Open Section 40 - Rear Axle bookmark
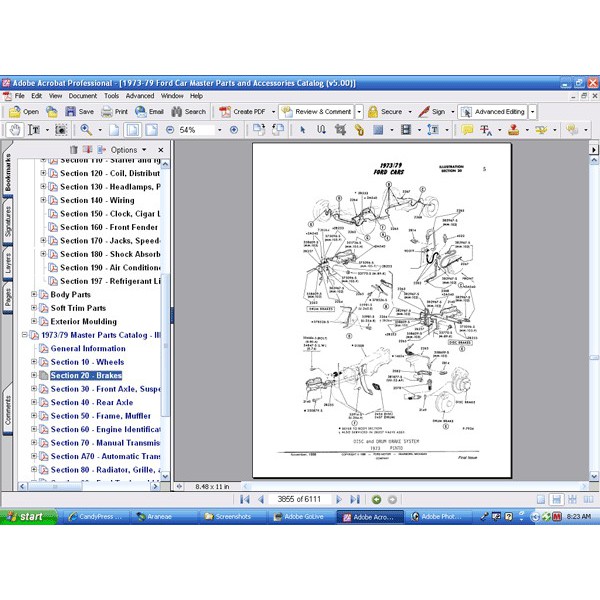The width and height of the screenshot is (600, 600). 92,402
